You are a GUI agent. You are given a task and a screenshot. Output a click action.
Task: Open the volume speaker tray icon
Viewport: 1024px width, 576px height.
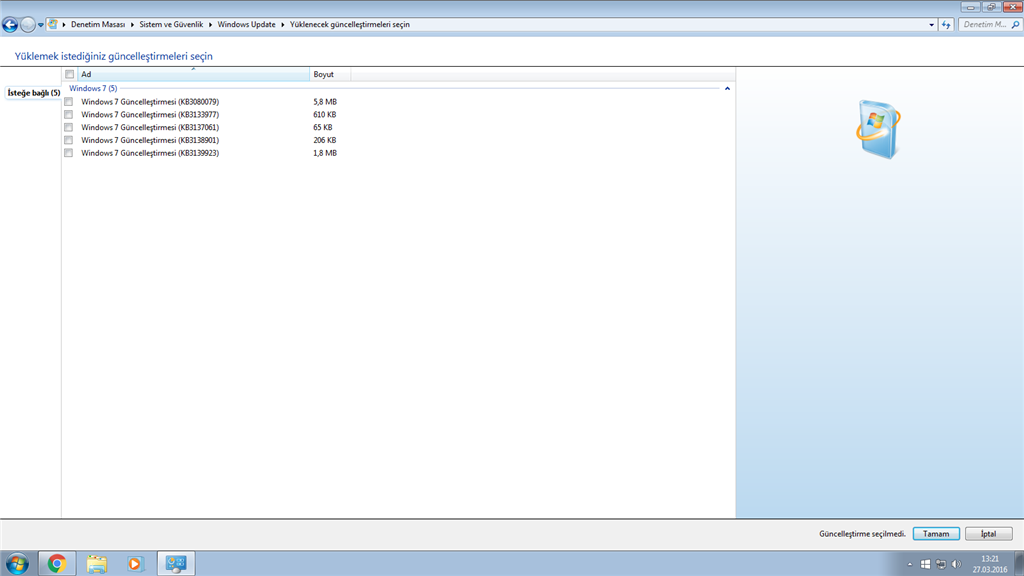(957, 564)
